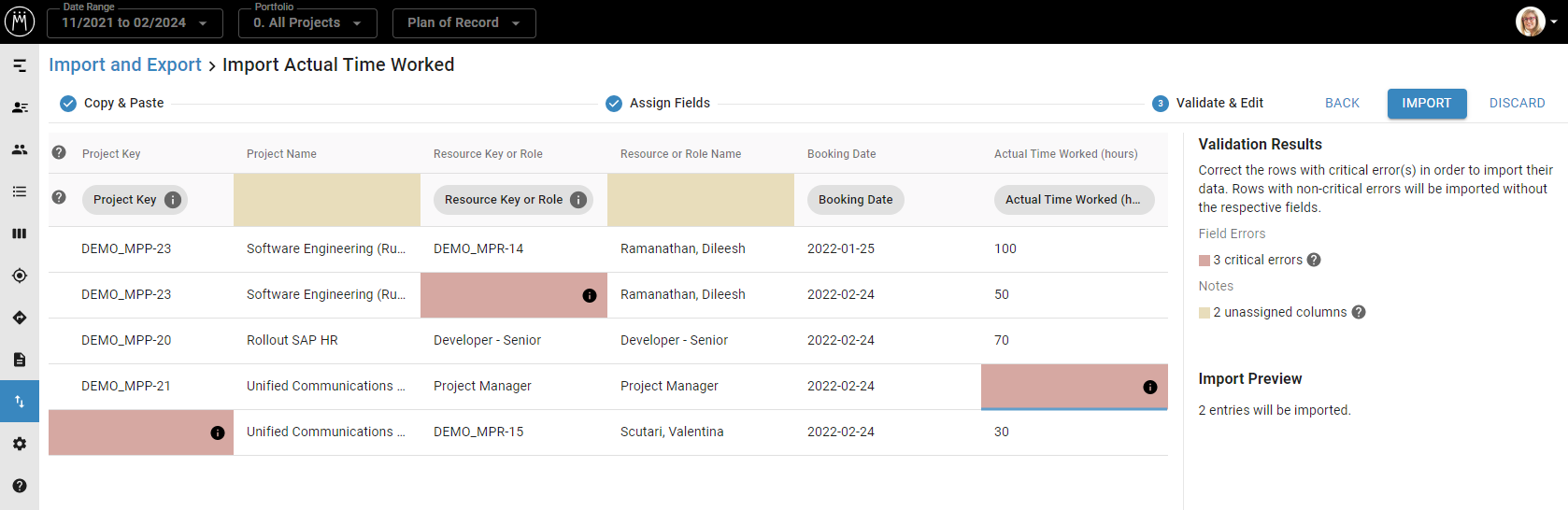Click the error info icon in Project Key cell
1568x510 pixels.
[x=218, y=432]
